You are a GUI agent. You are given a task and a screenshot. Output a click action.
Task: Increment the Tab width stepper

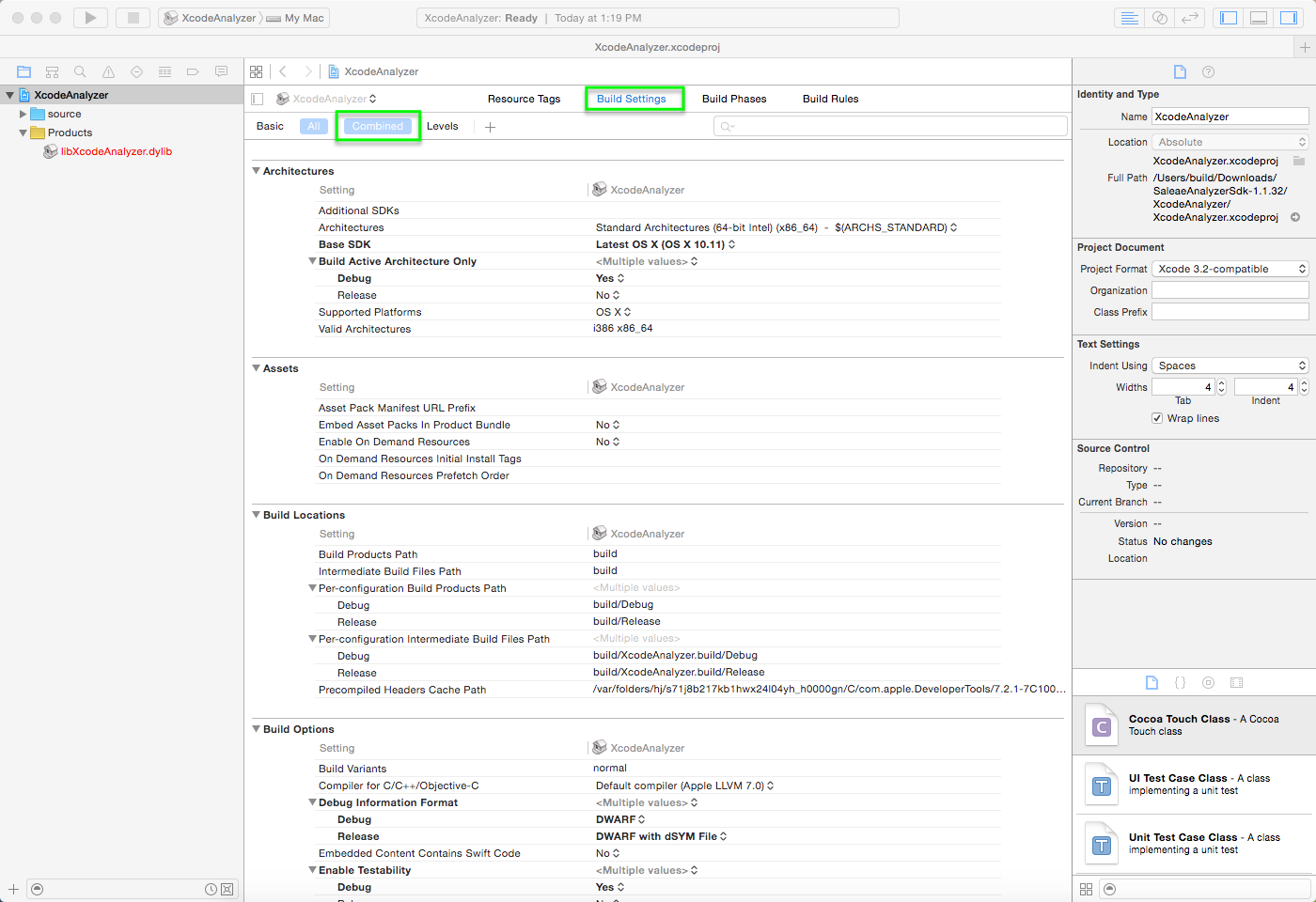(x=1222, y=383)
